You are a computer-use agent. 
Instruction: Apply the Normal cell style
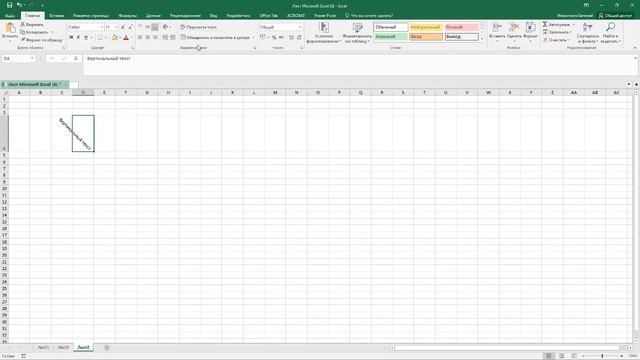[391, 27]
